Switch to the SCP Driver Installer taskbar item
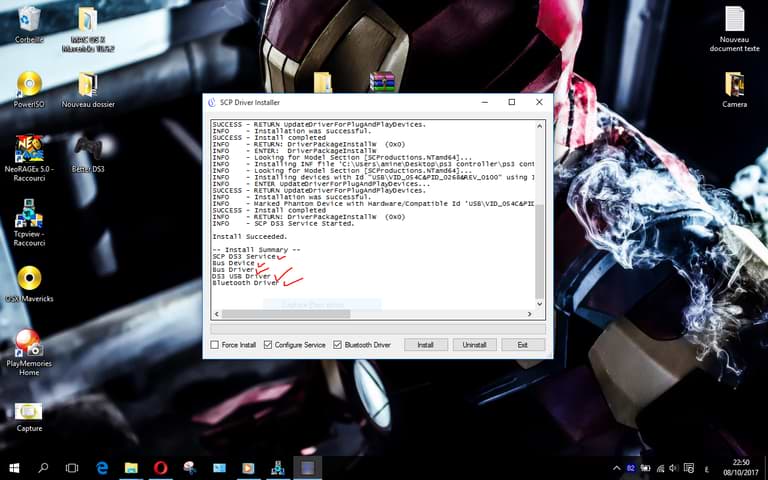 click(307, 468)
